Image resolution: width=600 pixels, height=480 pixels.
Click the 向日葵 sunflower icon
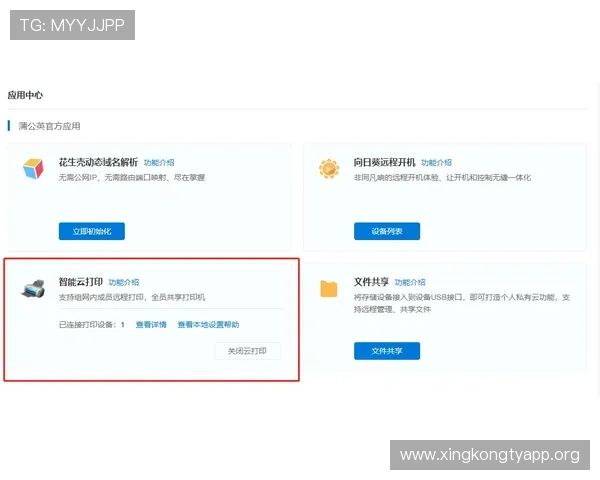click(x=329, y=169)
